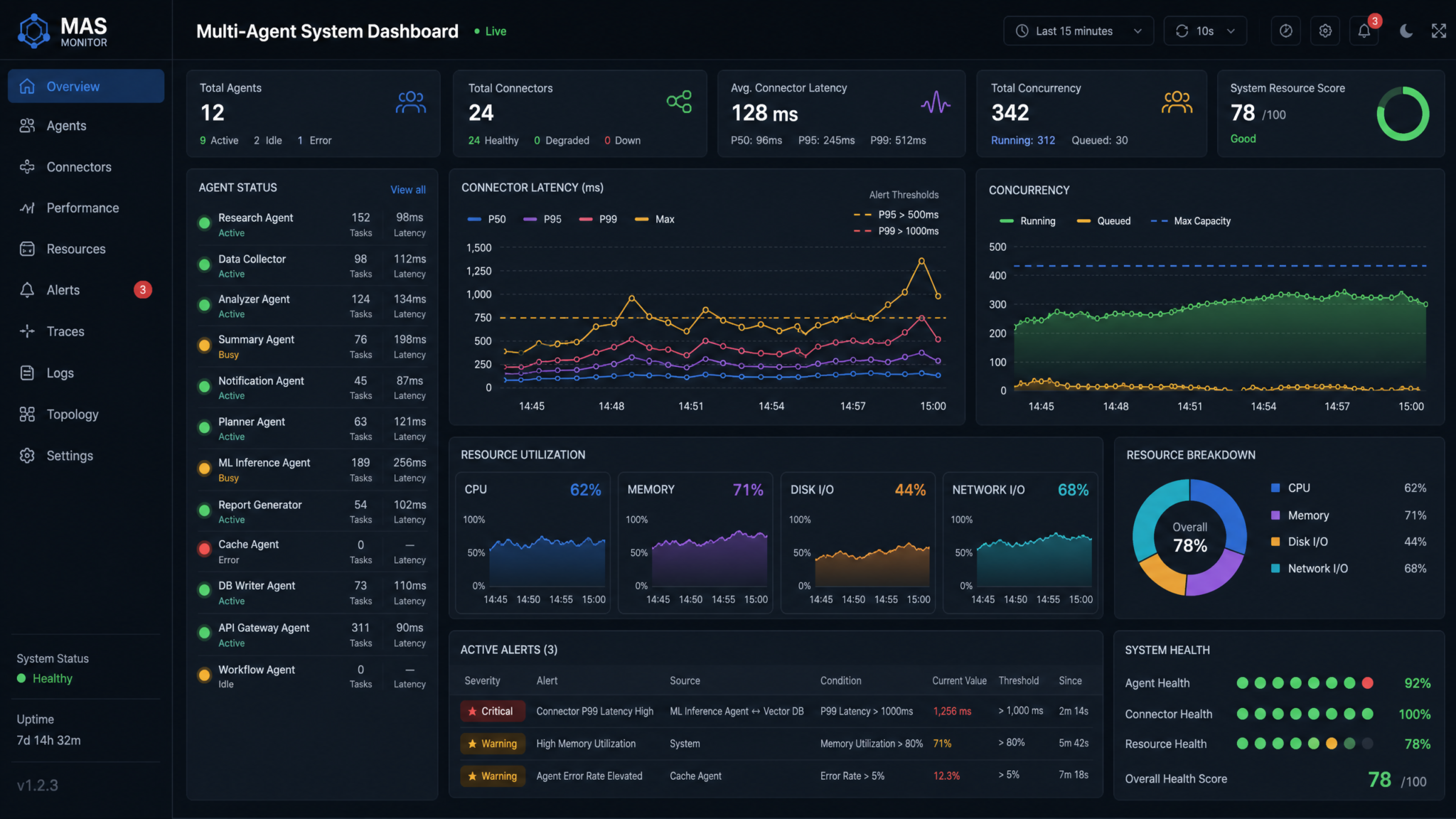
Task: Click the Total Connectors share icon
Action: point(679,102)
